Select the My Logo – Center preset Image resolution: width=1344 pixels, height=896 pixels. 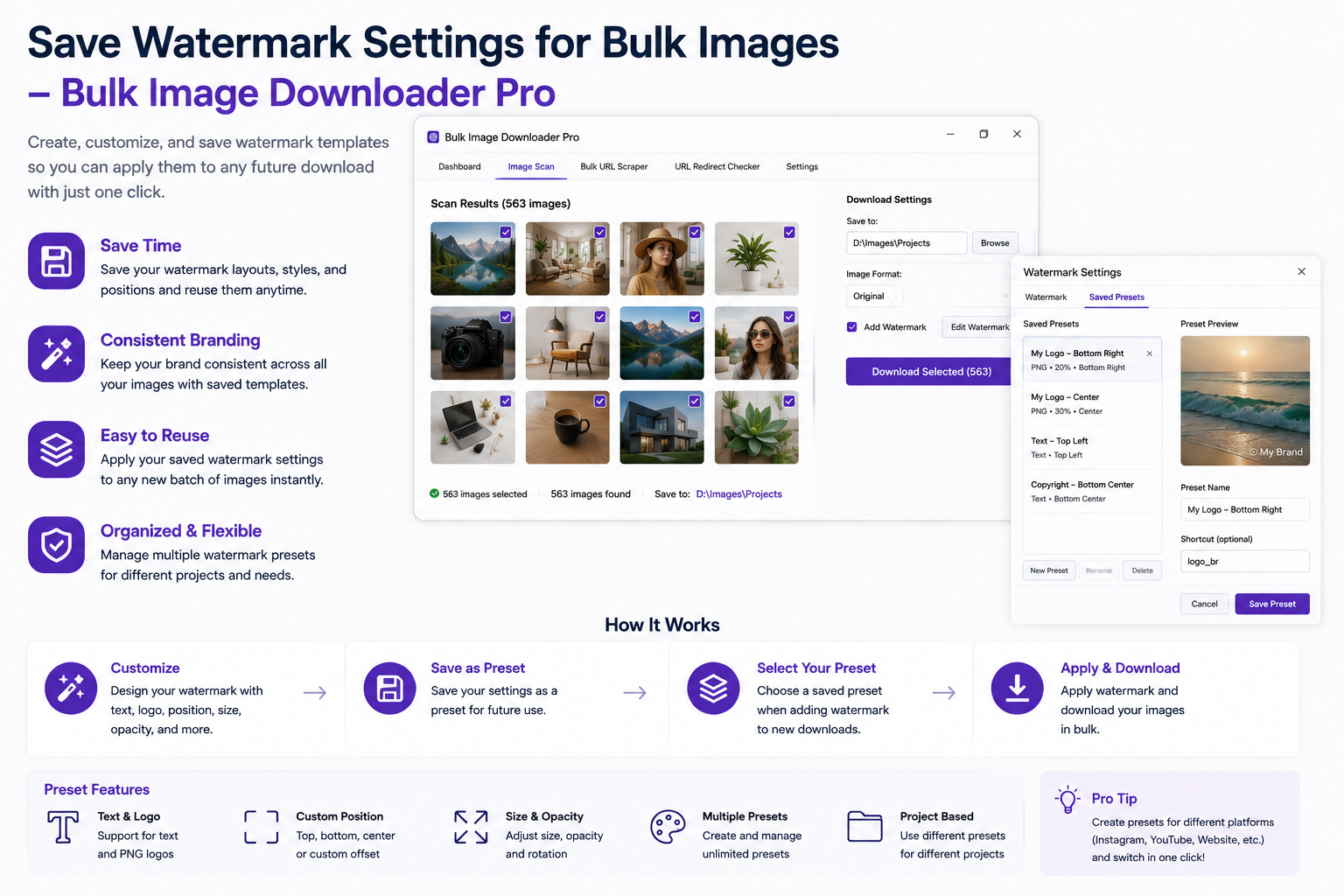click(x=1092, y=403)
